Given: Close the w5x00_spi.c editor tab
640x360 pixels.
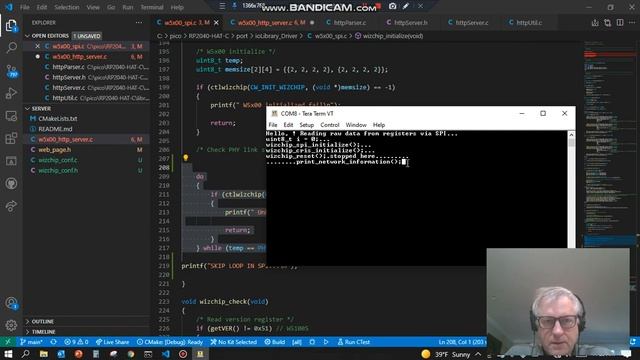Looking at the screenshot, I should 216,23.
